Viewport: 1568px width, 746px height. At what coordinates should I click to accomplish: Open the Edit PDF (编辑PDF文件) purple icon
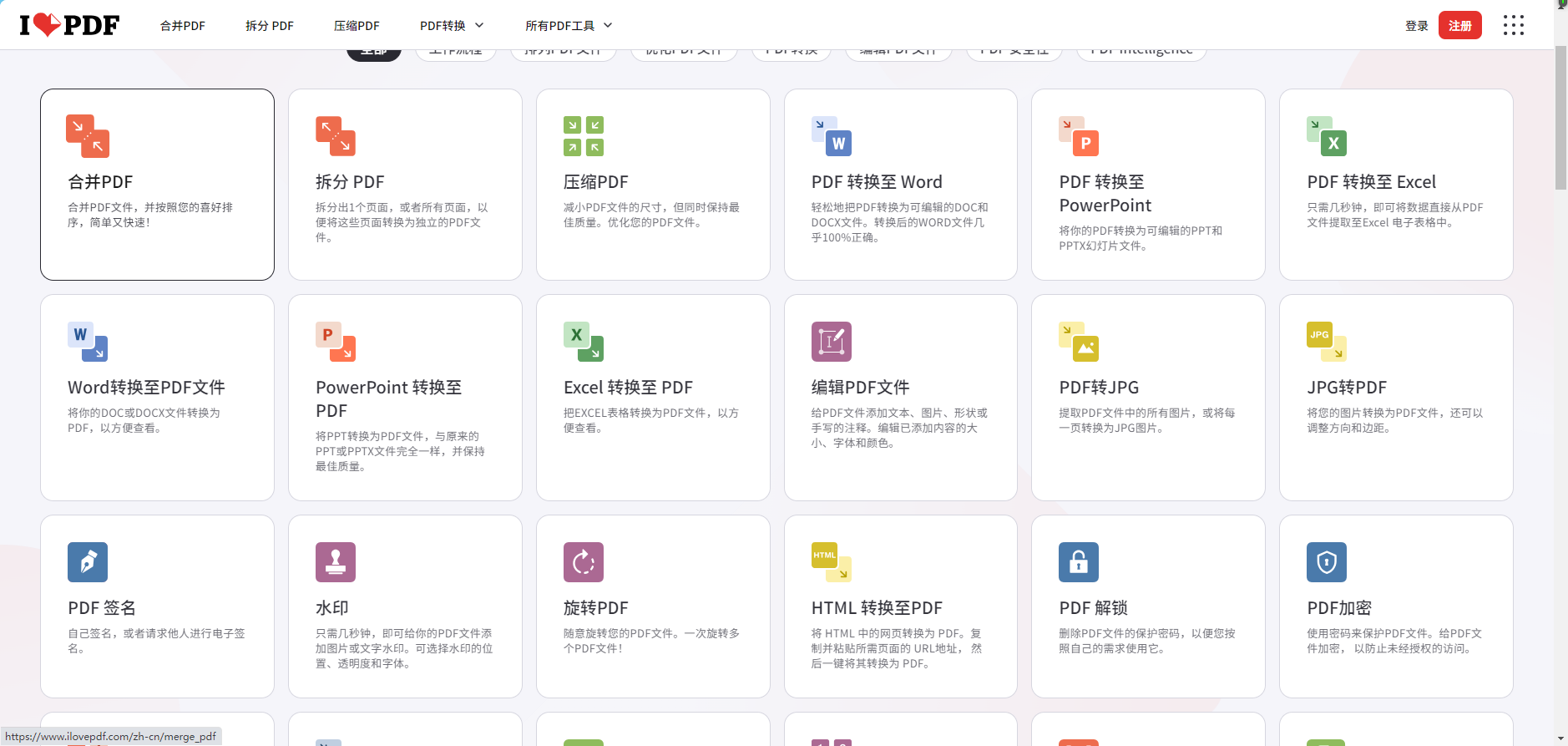click(832, 342)
